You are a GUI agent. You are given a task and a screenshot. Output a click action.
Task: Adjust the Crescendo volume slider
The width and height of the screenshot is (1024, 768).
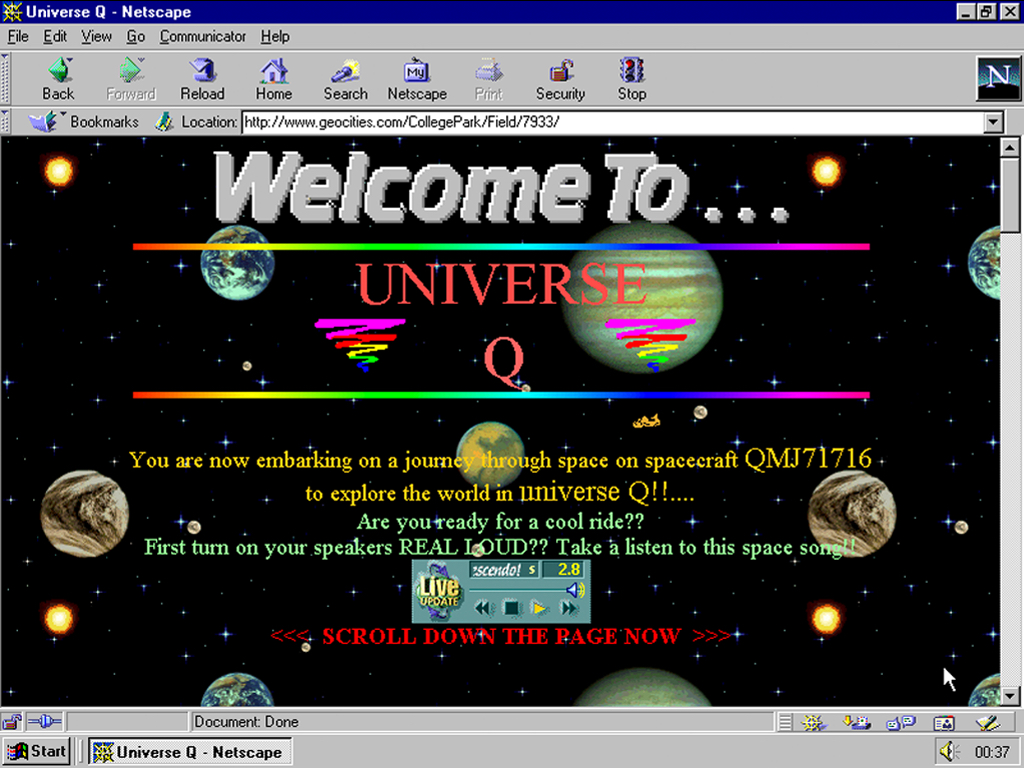(517, 590)
